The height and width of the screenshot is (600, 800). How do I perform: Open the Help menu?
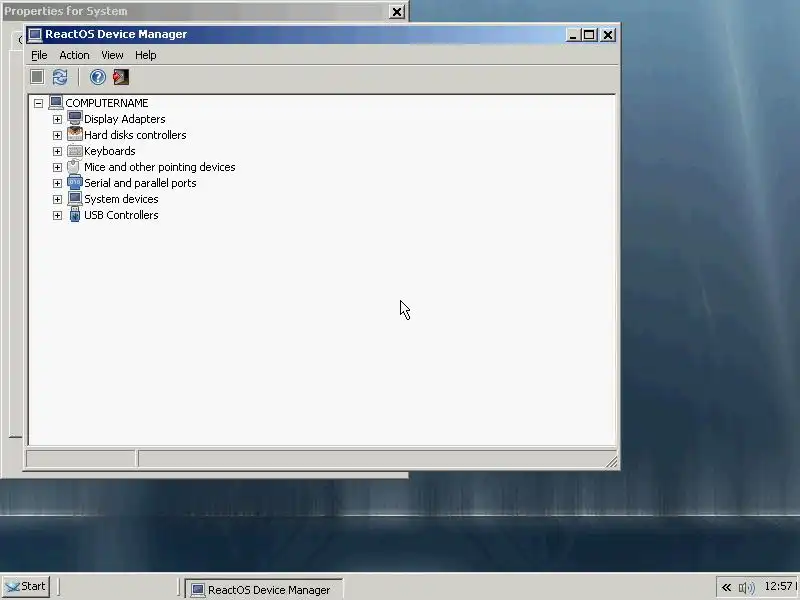145,55
